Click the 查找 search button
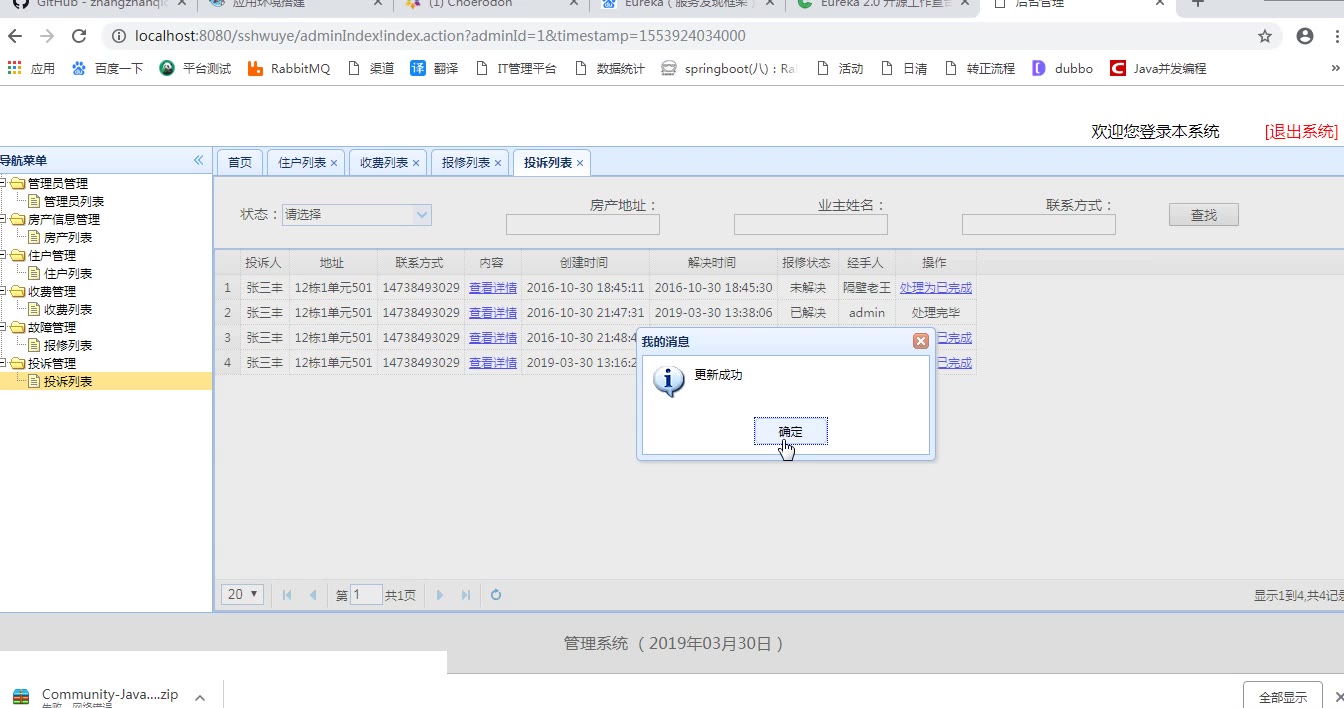This screenshot has width=1344, height=708. (x=1203, y=214)
